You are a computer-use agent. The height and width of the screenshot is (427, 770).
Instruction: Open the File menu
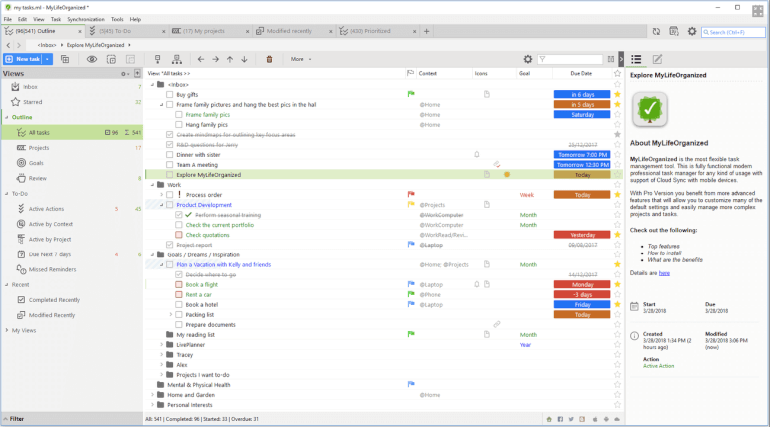[x=8, y=19]
